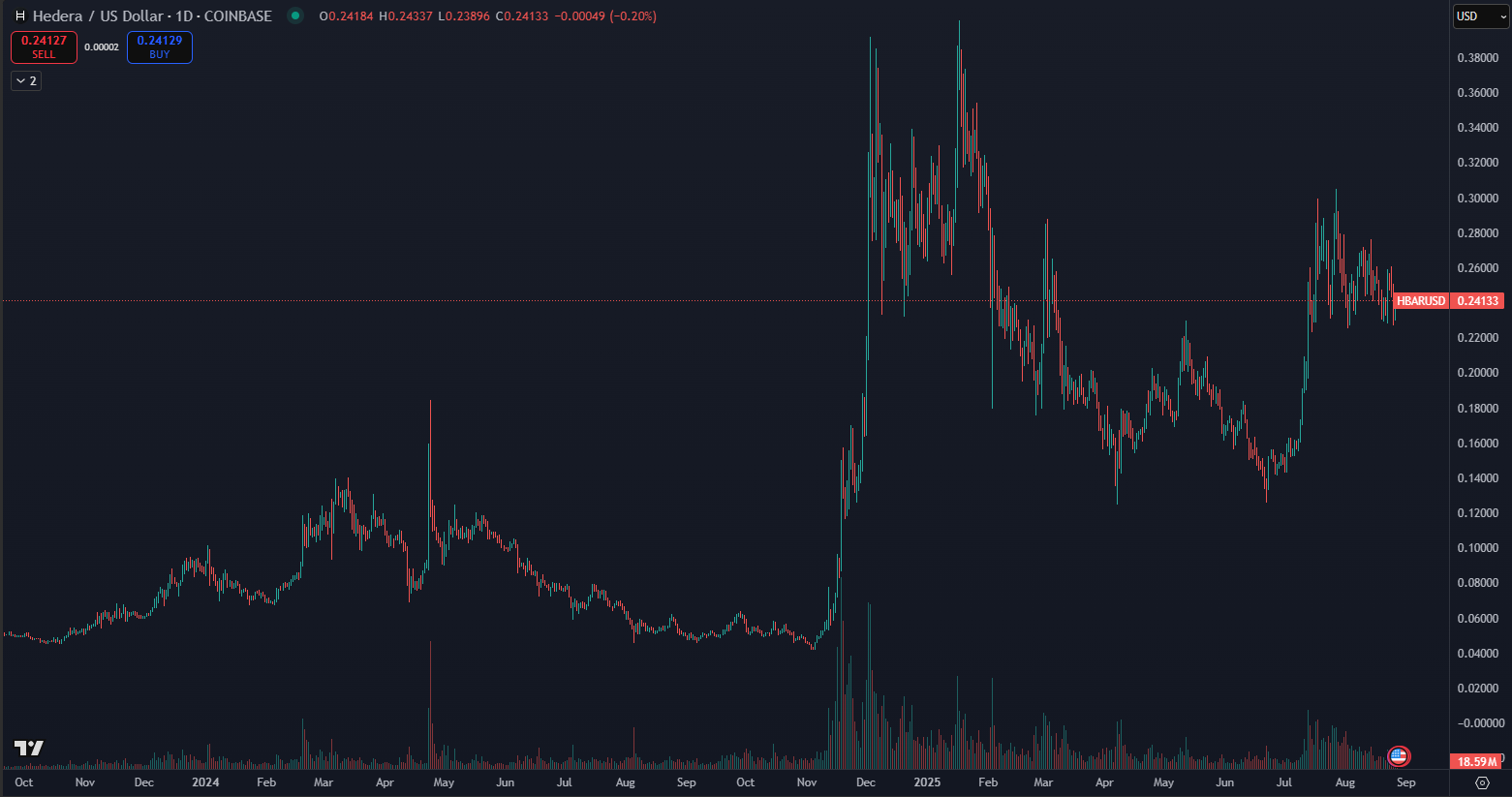Click the 0.04000 price axis label
This screenshot has width=1512, height=797.
[x=1478, y=654]
